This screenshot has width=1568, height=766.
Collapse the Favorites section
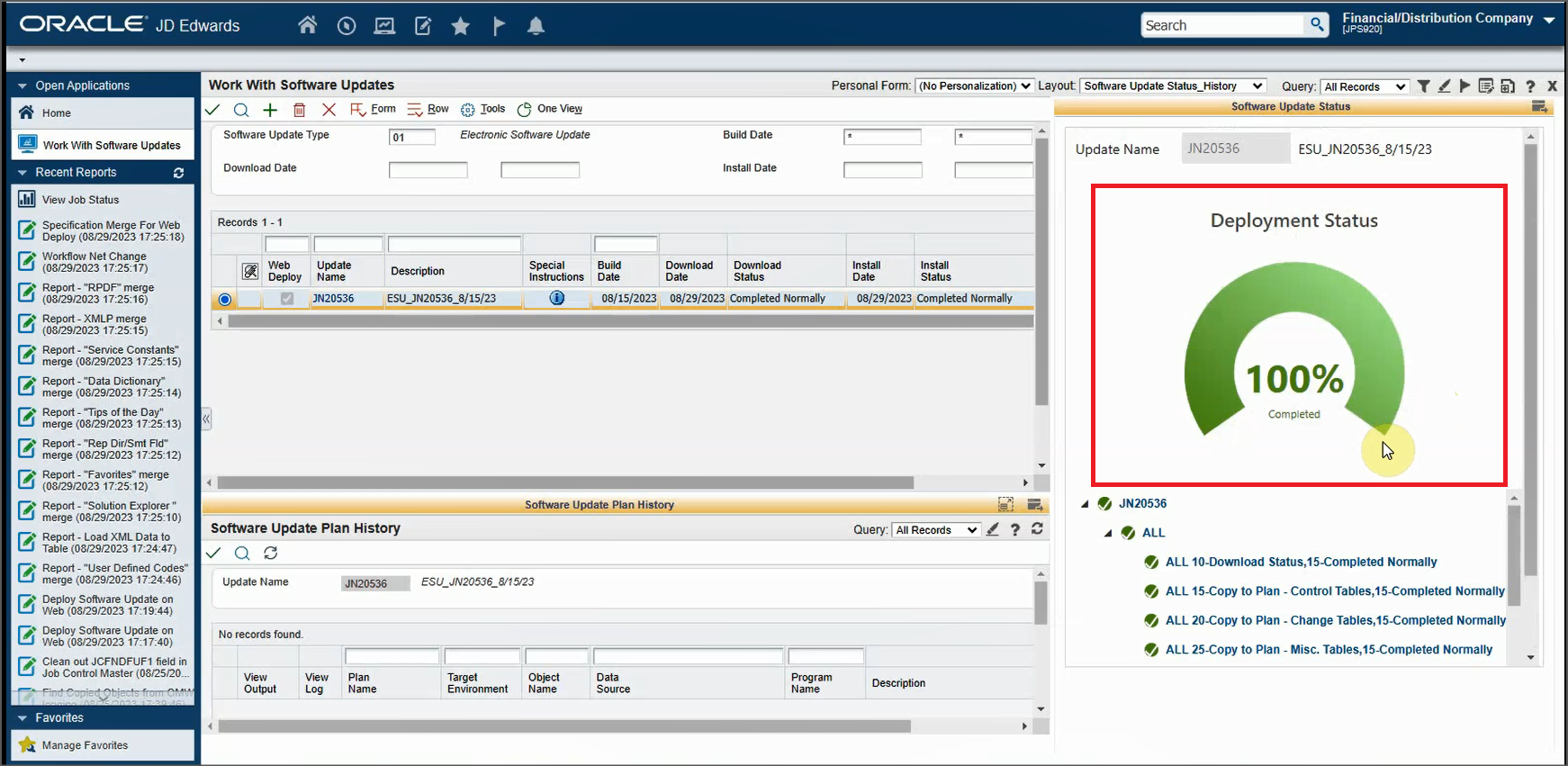click(23, 718)
